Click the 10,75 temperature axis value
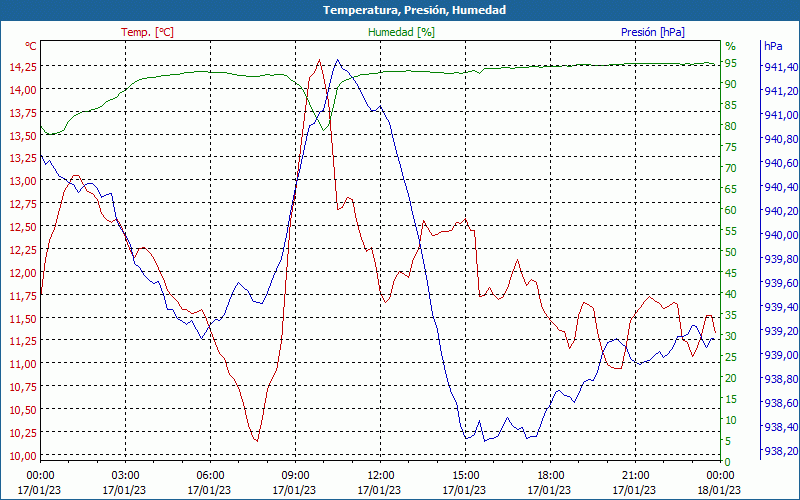 click(23, 387)
